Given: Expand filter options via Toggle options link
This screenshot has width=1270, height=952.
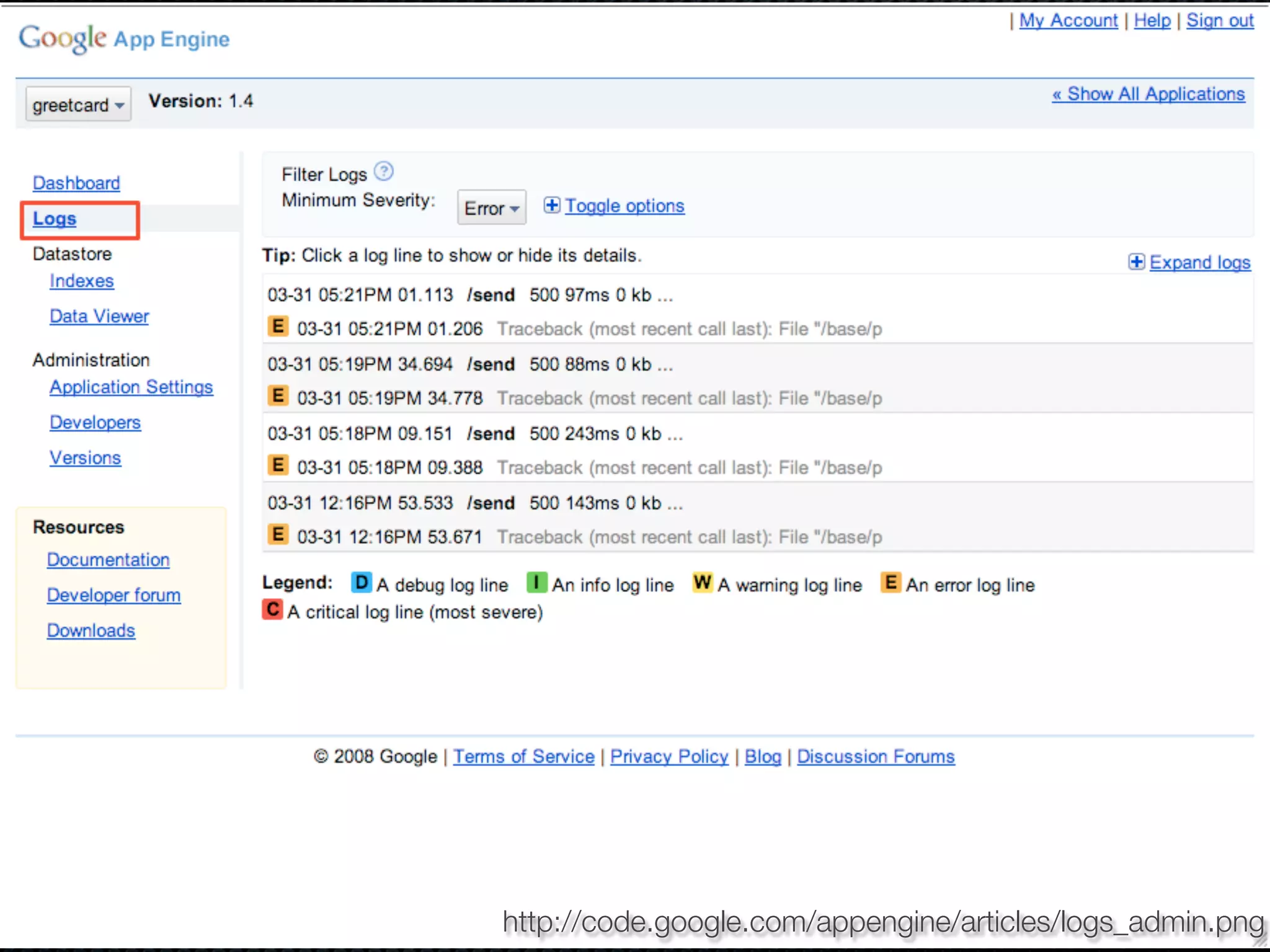Looking at the screenshot, I should 624,206.
